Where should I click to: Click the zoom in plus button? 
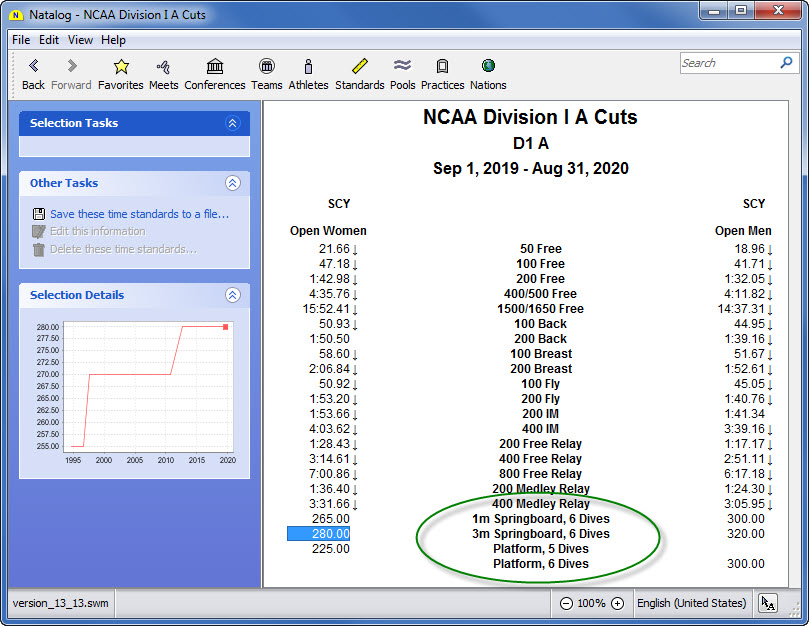(617, 603)
